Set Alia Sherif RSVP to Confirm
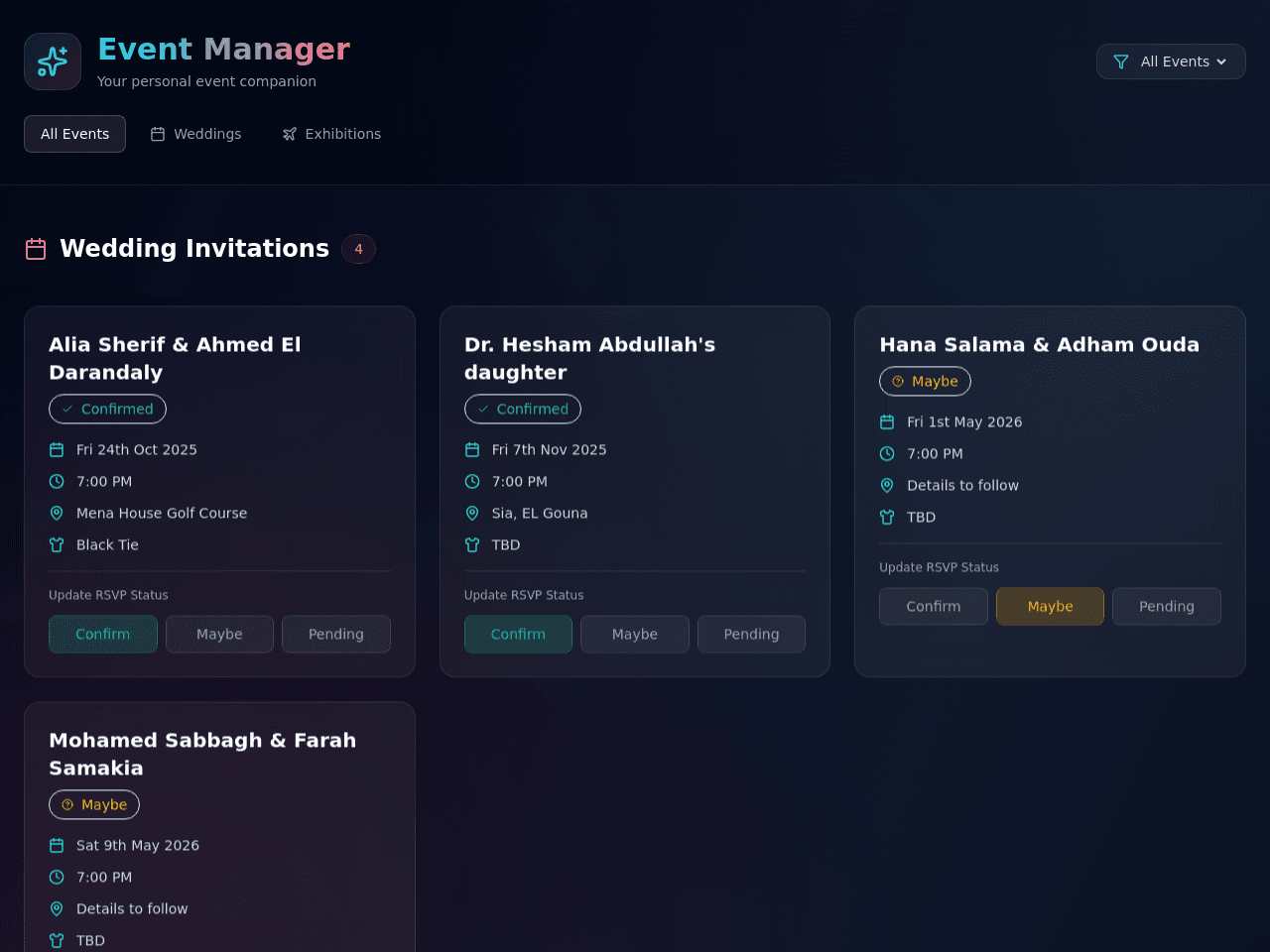Image resolution: width=1270 pixels, height=952 pixels. [x=103, y=634]
